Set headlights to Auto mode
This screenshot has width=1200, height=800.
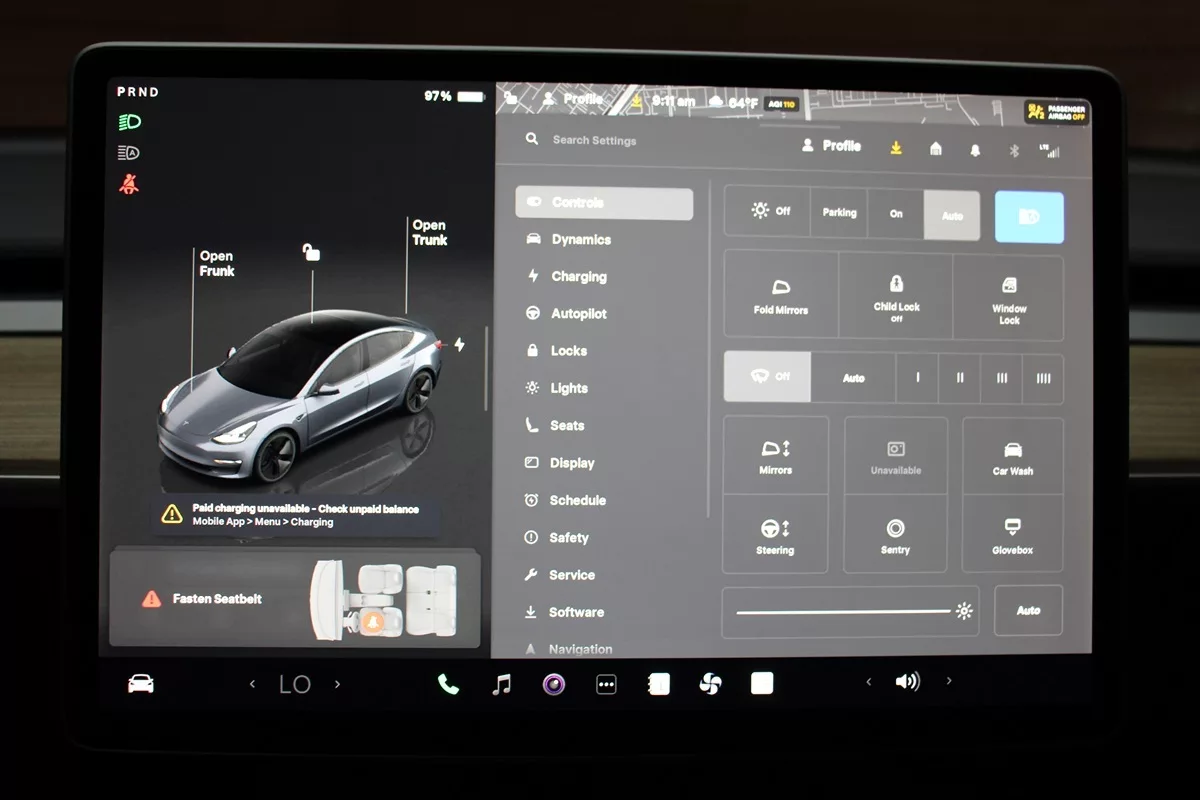[952, 214]
